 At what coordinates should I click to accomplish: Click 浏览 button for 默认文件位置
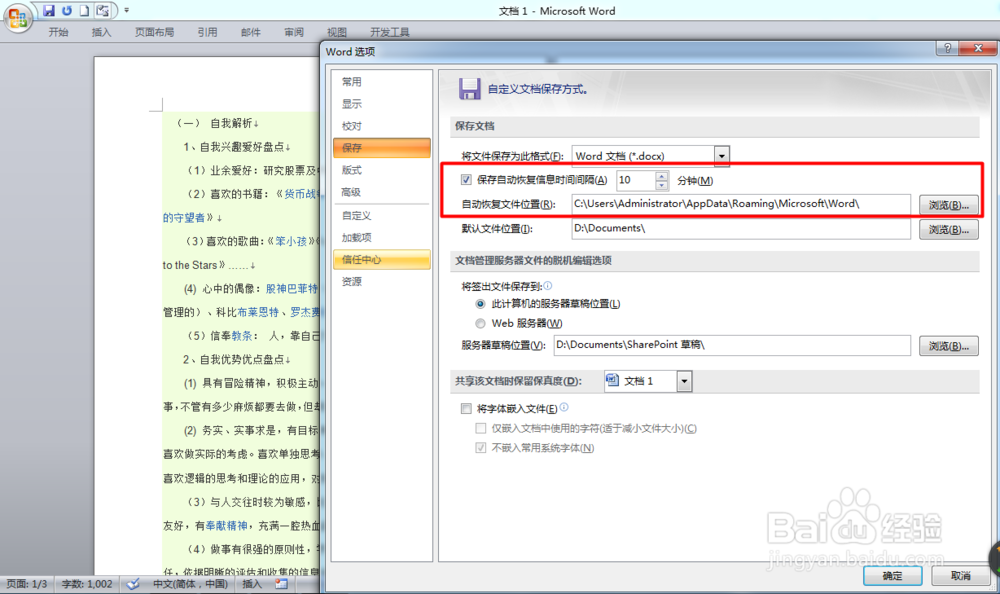948,229
